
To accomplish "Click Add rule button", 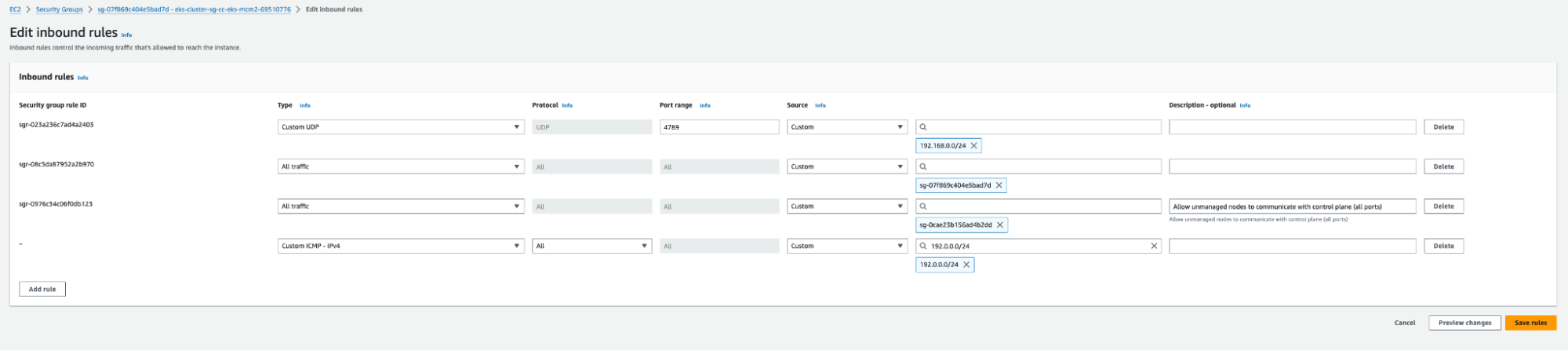I will (x=42, y=289).
